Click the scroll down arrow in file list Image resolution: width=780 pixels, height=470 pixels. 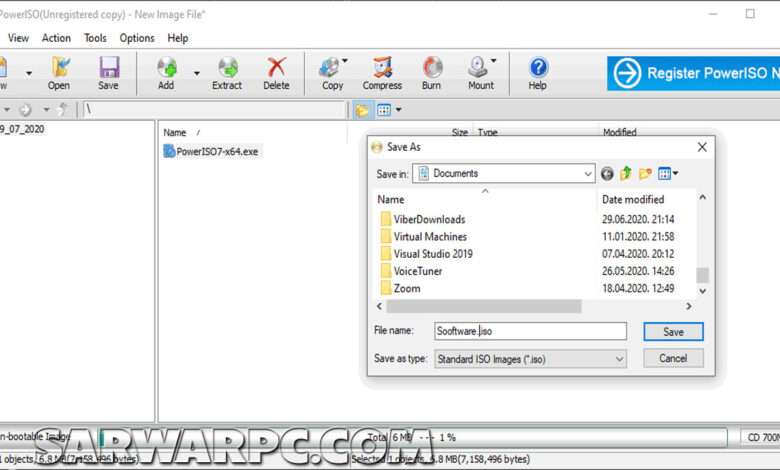pyautogui.click(x=702, y=291)
